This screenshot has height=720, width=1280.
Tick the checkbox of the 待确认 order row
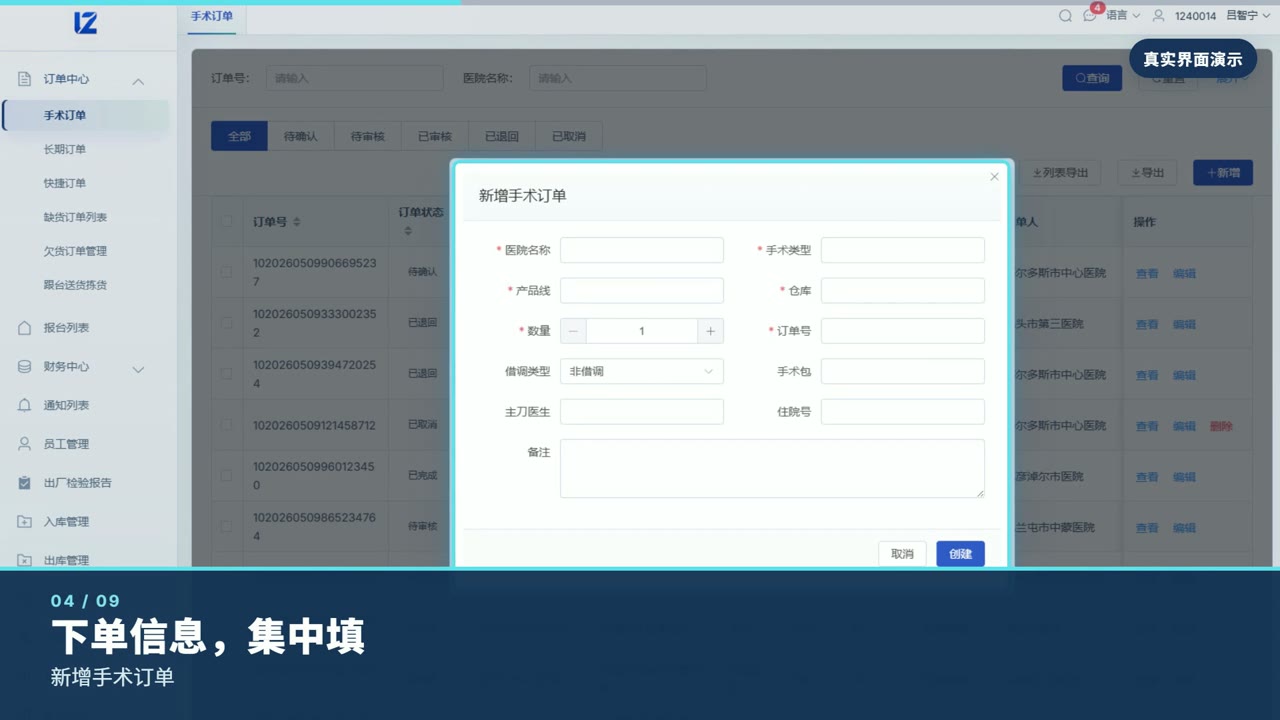(226, 272)
